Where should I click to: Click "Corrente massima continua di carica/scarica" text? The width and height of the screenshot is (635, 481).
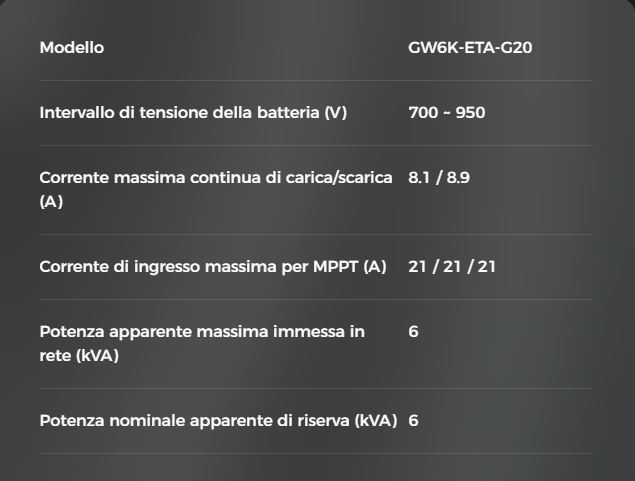[215, 178]
